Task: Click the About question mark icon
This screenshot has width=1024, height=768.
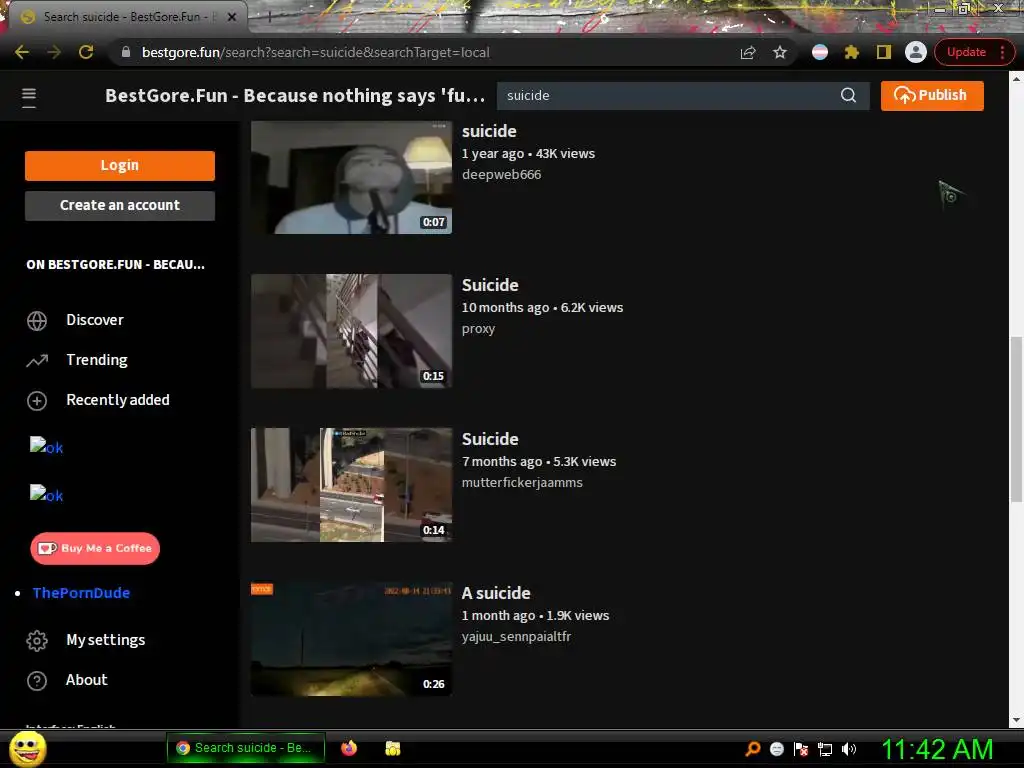Action: click(x=37, y=680)
